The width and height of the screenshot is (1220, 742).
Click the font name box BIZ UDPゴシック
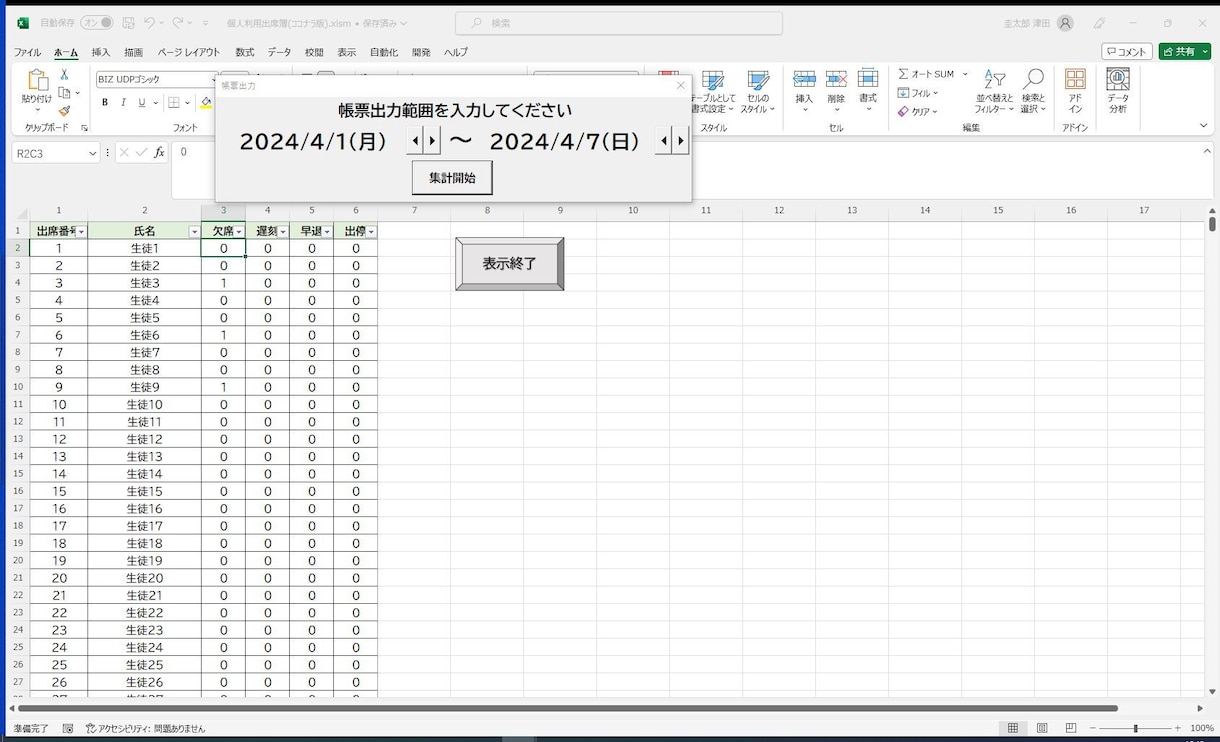(x=154, y=79)
